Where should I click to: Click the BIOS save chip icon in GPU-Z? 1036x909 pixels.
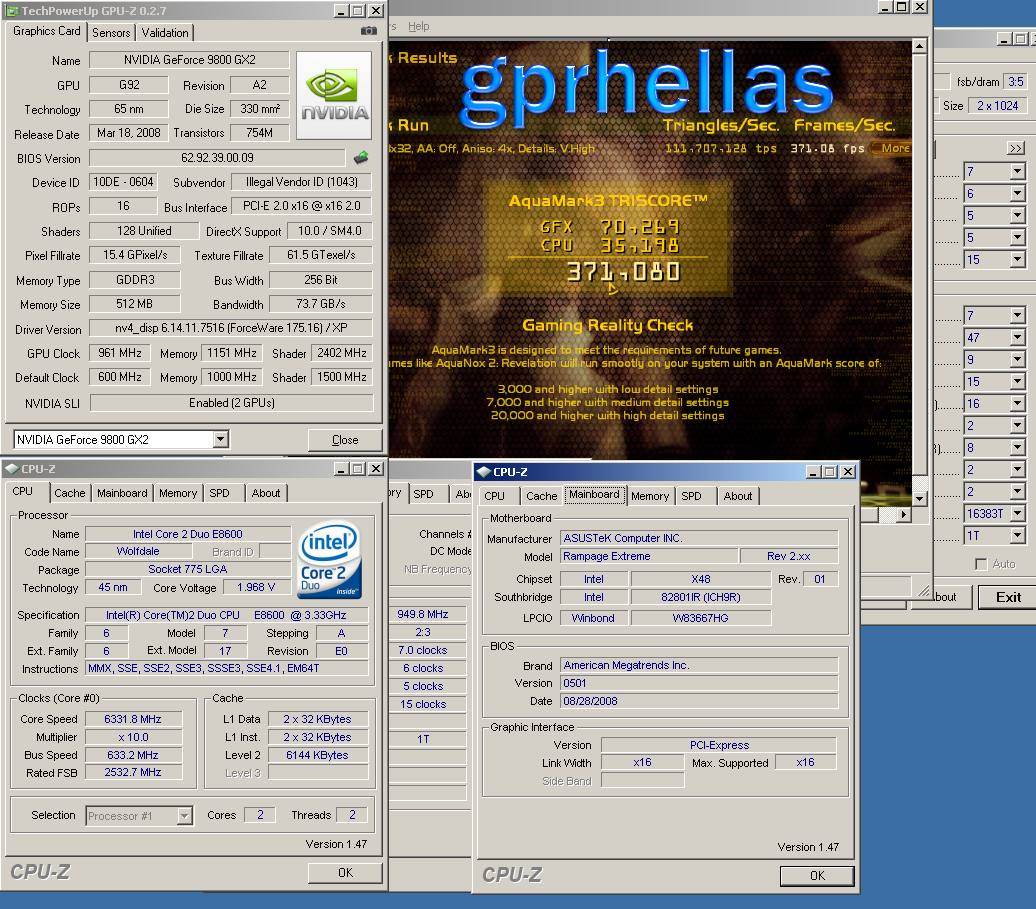[x=361, y=158]
